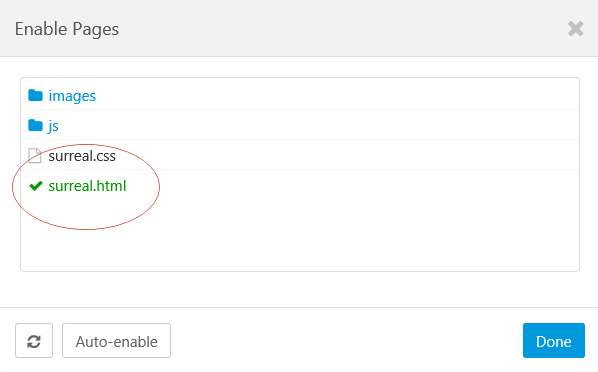The width and height of the screenshot is (598, 372).
Task: Click the surreal.css document icon
Action: (35, 155)
